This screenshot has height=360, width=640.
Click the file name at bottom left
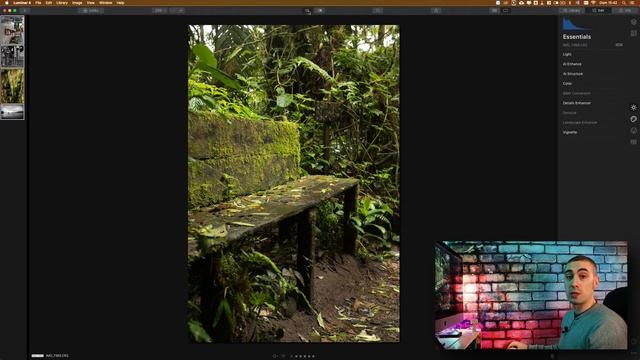(x=57, y=356)
